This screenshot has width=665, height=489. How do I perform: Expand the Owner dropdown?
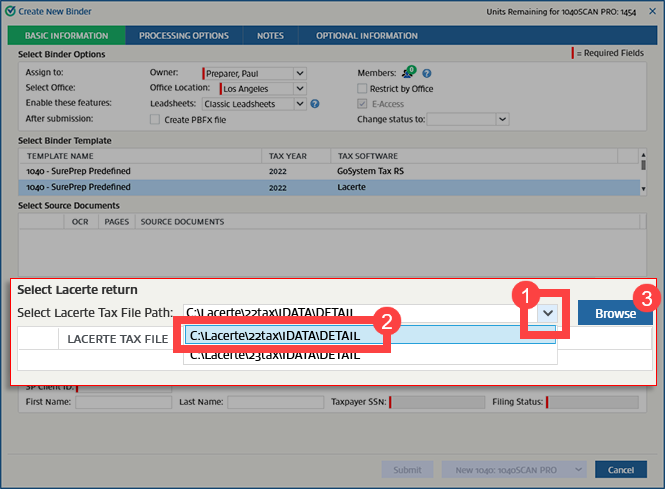coord(299,73)
